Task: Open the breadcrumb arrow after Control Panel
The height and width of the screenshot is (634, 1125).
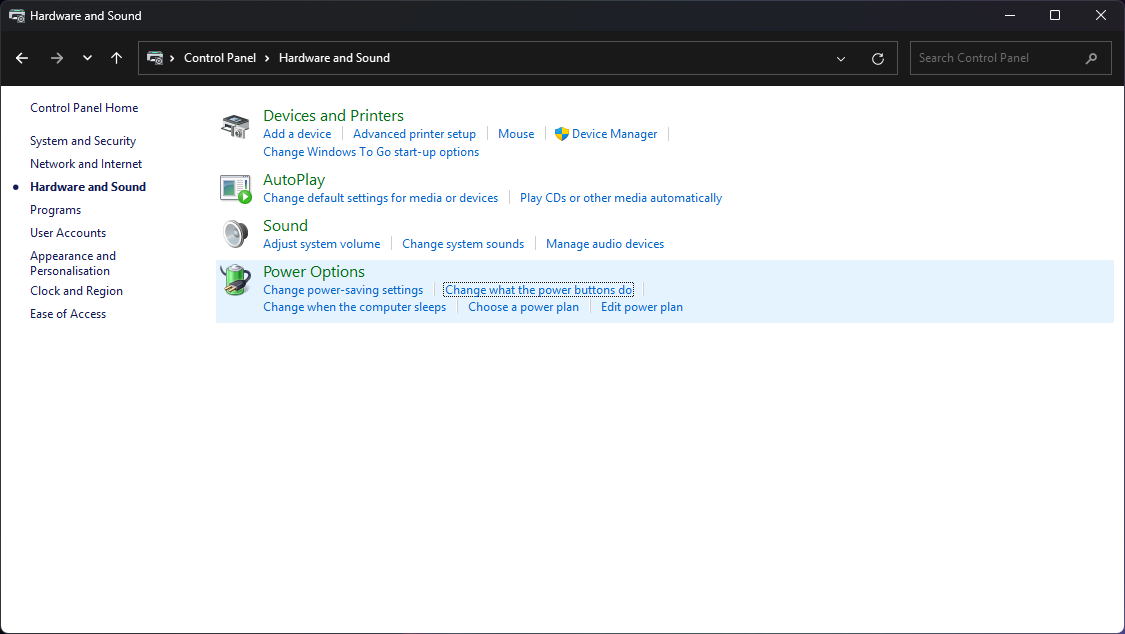Action: click(267, 58)
